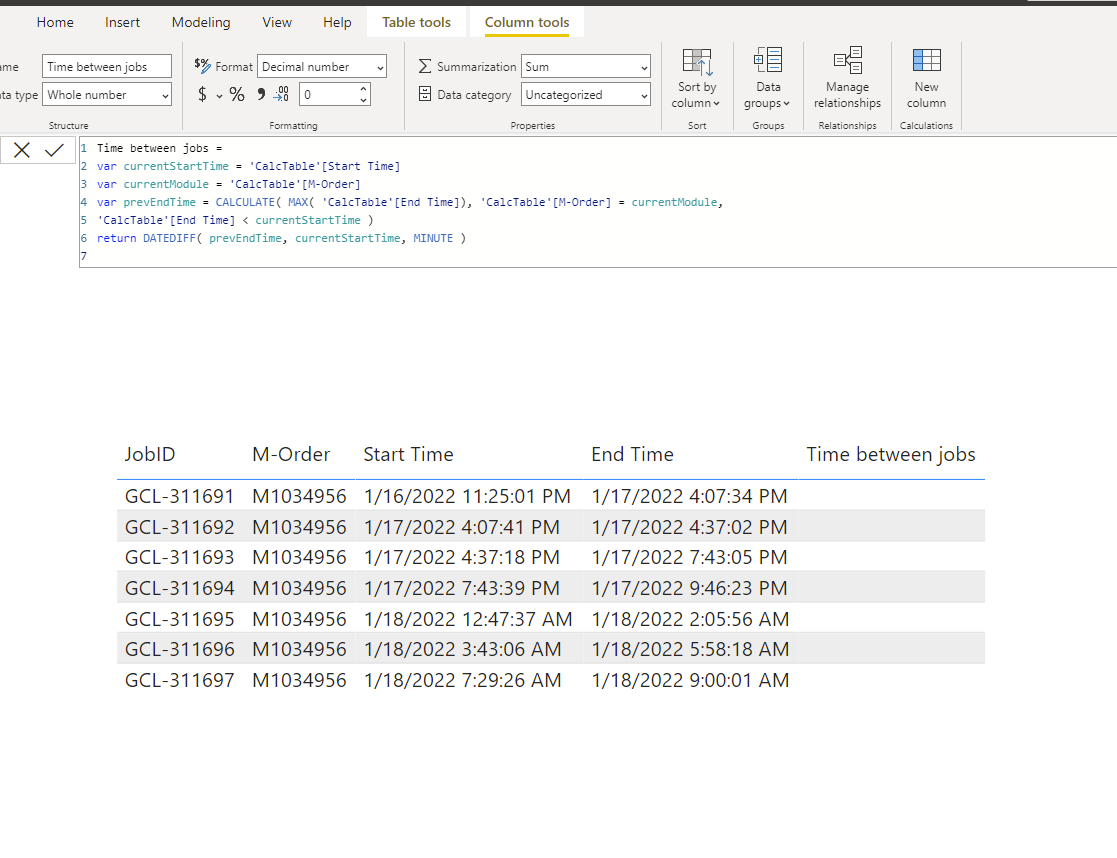Click the Data category icon

425,94
